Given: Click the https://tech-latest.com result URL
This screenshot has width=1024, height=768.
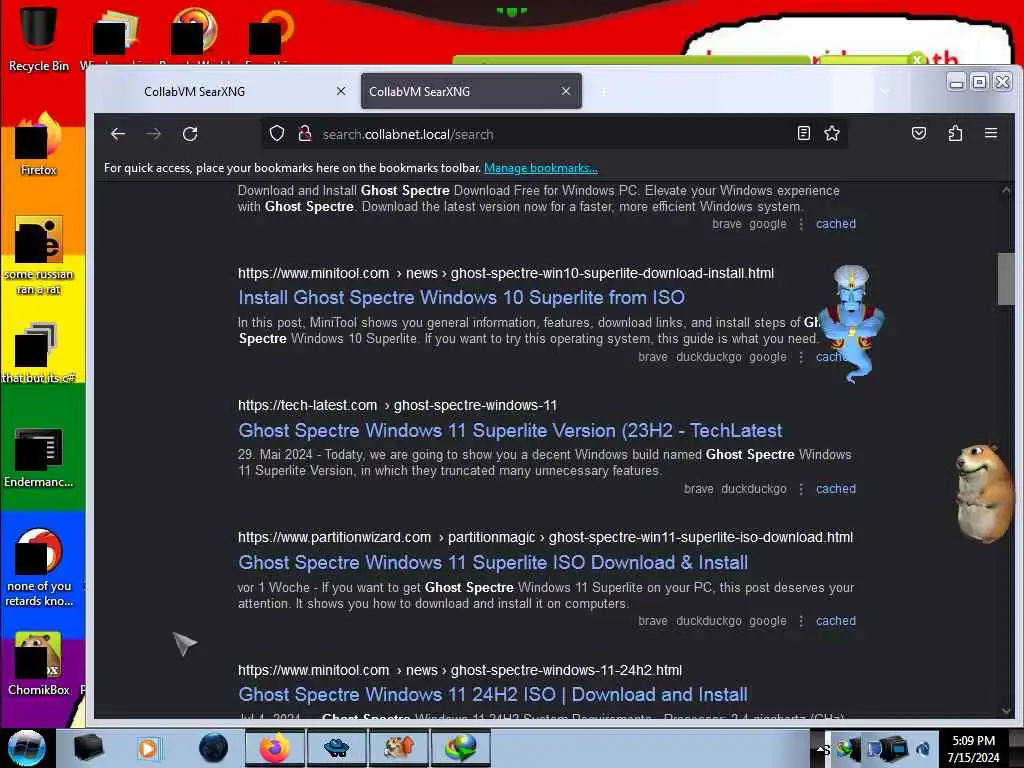Looking at the screenshot, I should point(398,406).
